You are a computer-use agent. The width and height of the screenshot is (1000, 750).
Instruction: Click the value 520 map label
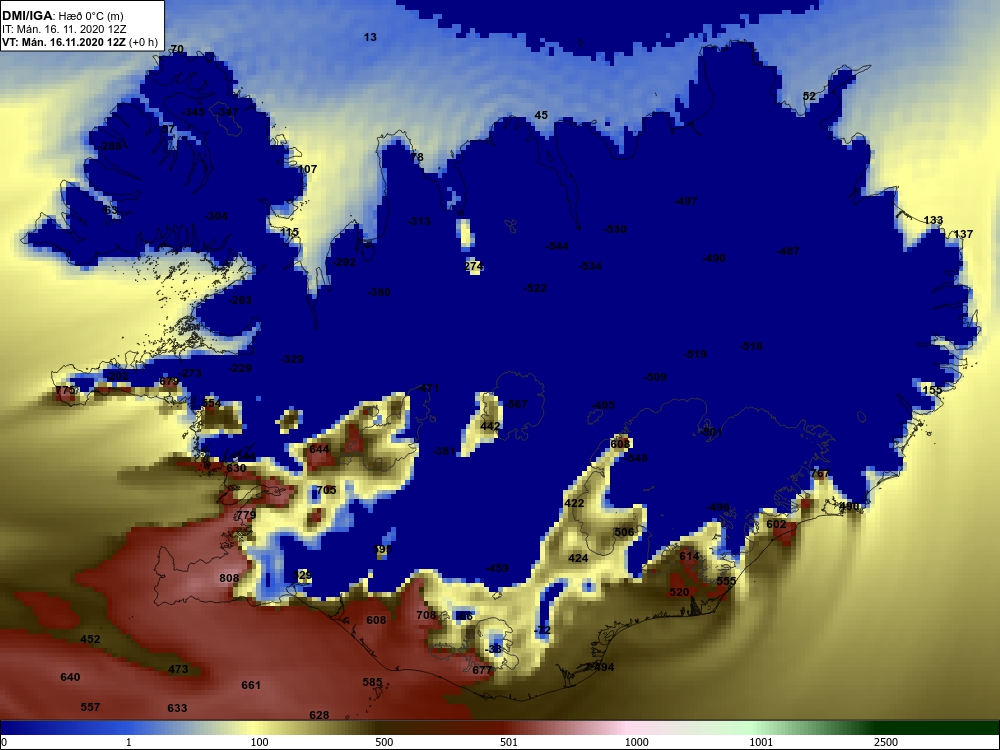[x=679, y=592]
